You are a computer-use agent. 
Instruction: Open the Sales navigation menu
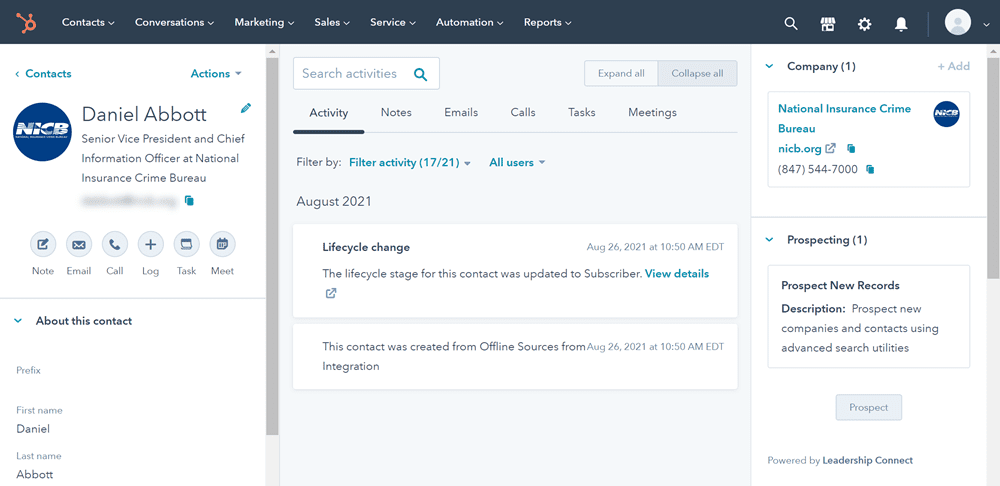point(332,22)
